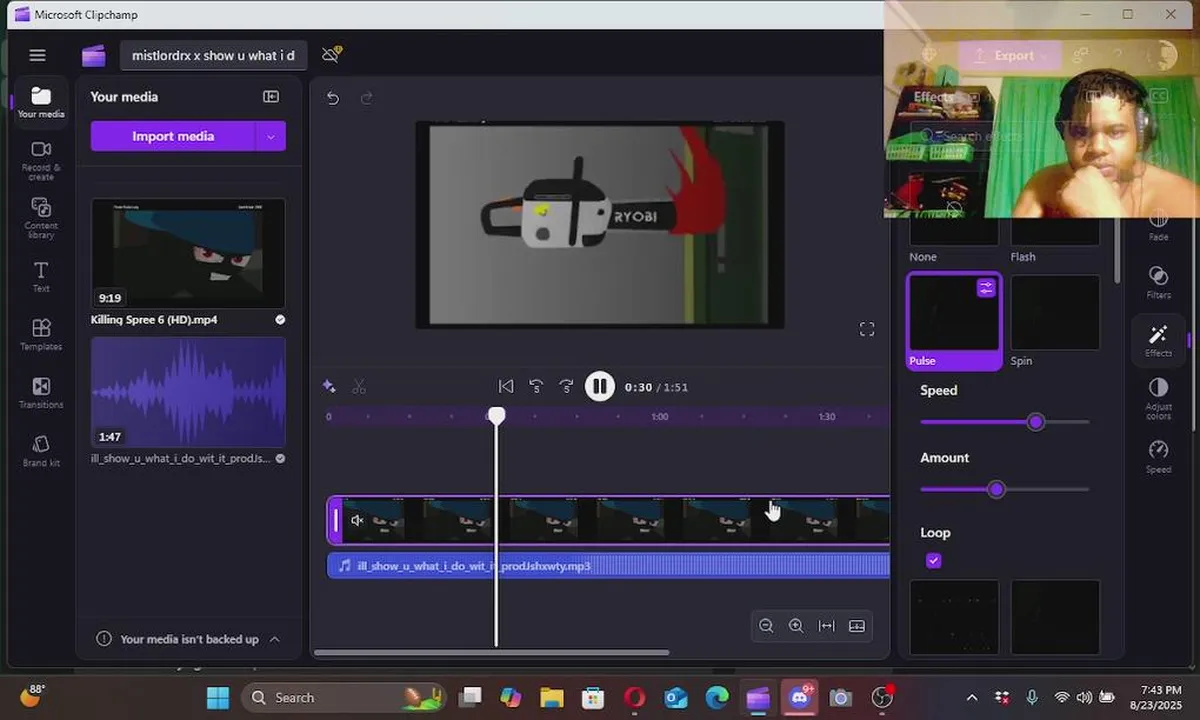Show hidden system tray icons
The width and height of the screenshot is (1200, 720).
(x=972, y=697)
